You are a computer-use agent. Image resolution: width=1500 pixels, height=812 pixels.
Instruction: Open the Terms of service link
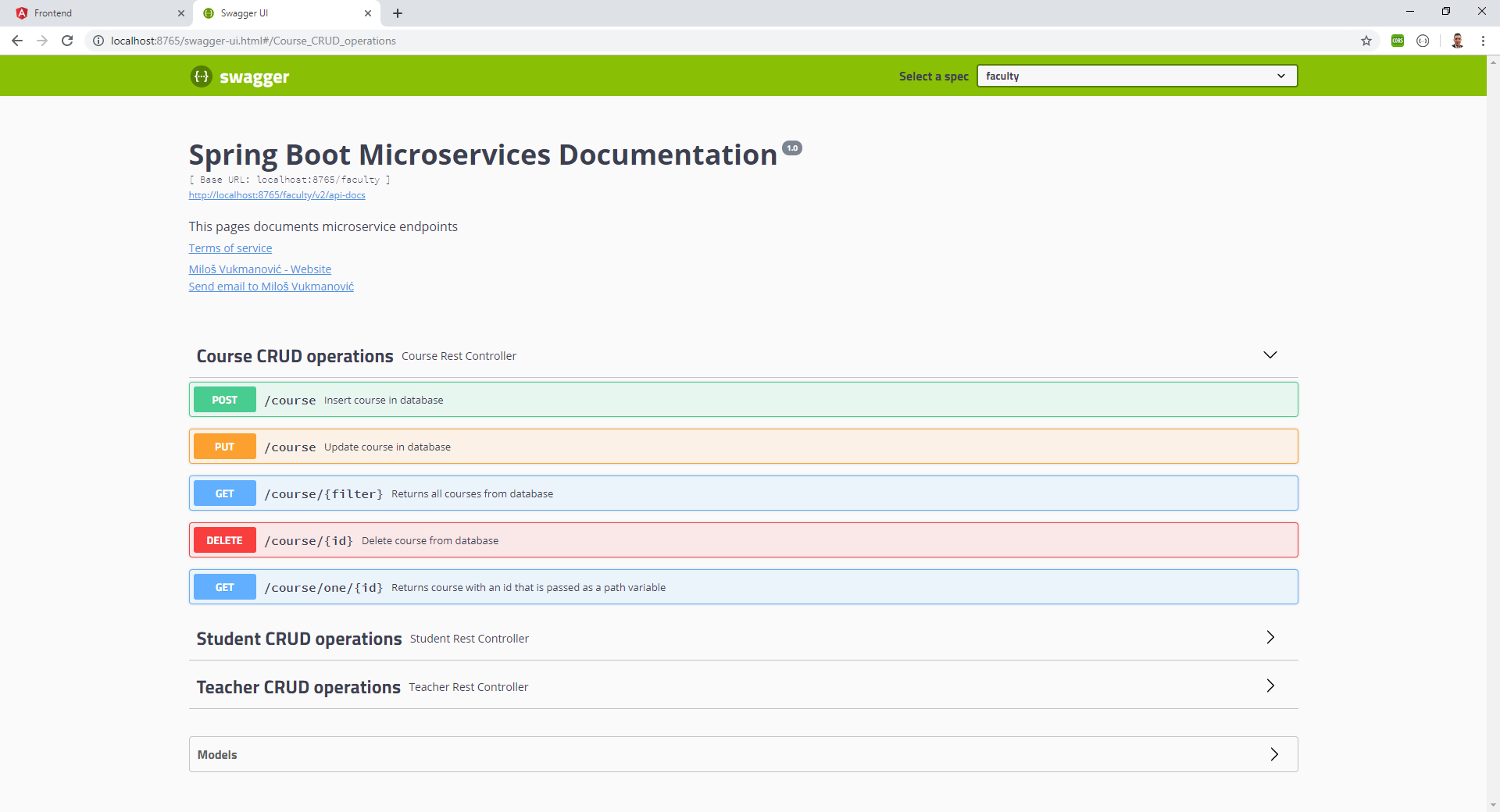pyautogui.click(x=230, y=248)
